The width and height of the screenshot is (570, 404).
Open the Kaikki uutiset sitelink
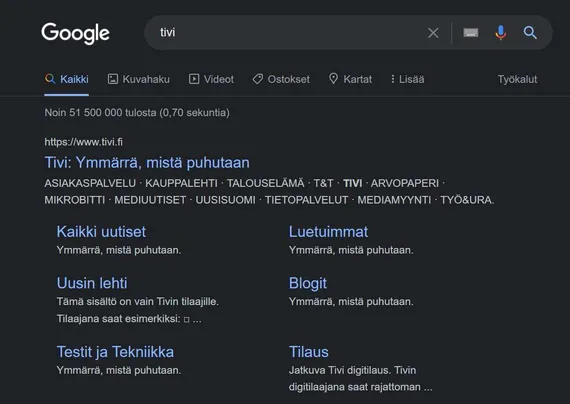(x=101, y=232)
